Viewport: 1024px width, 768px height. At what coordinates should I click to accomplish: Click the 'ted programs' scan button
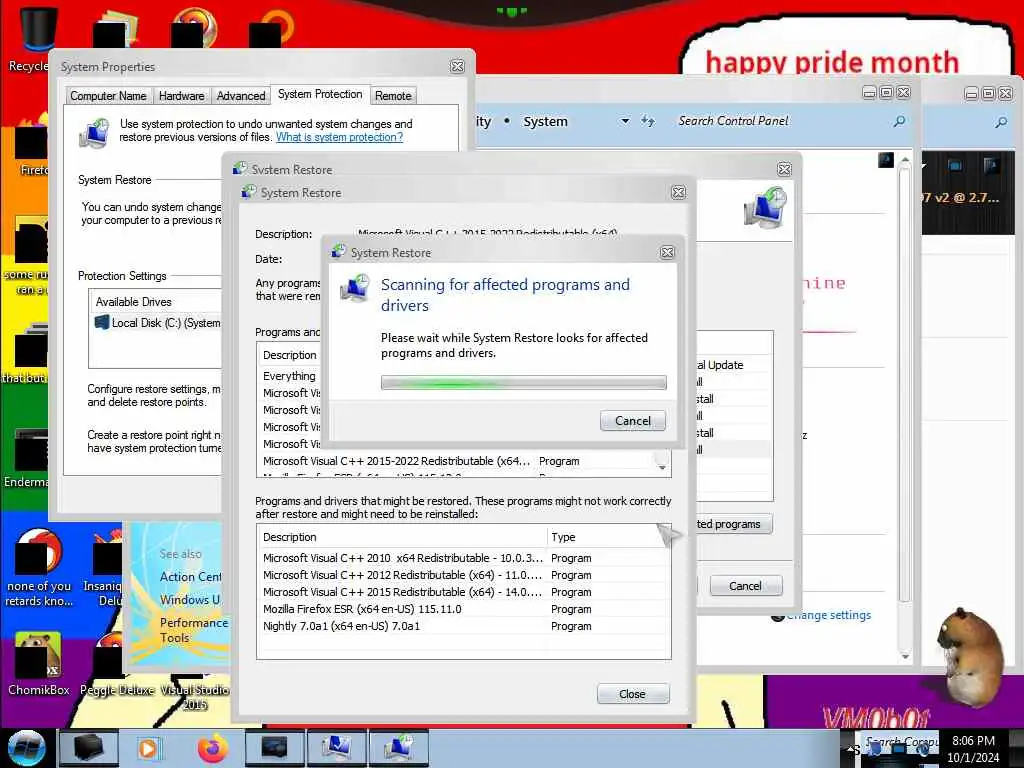pyautogui.click(x=734, y=524)
